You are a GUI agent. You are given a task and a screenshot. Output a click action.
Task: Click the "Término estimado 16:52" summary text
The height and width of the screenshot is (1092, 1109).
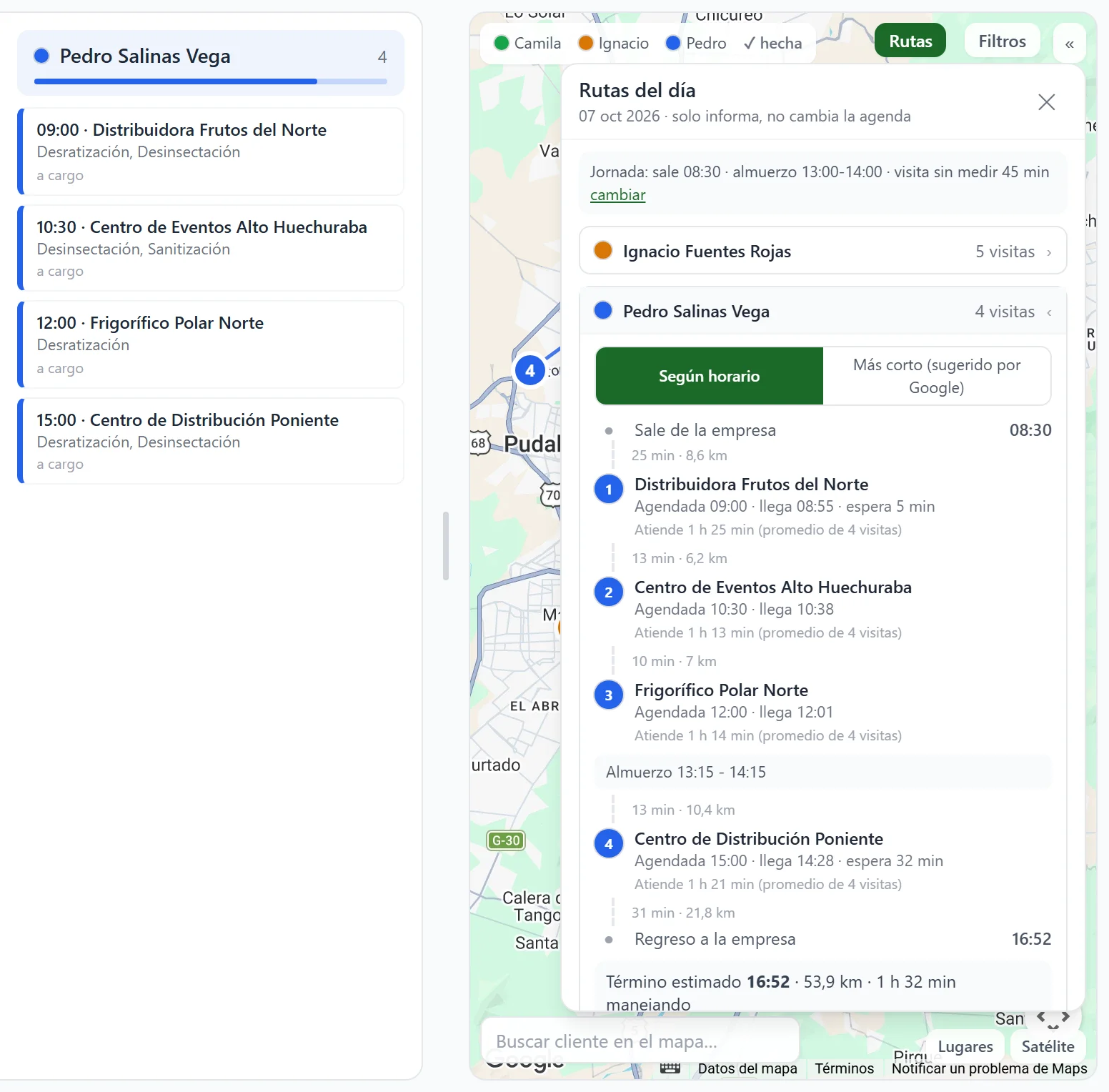coord(697,982)
